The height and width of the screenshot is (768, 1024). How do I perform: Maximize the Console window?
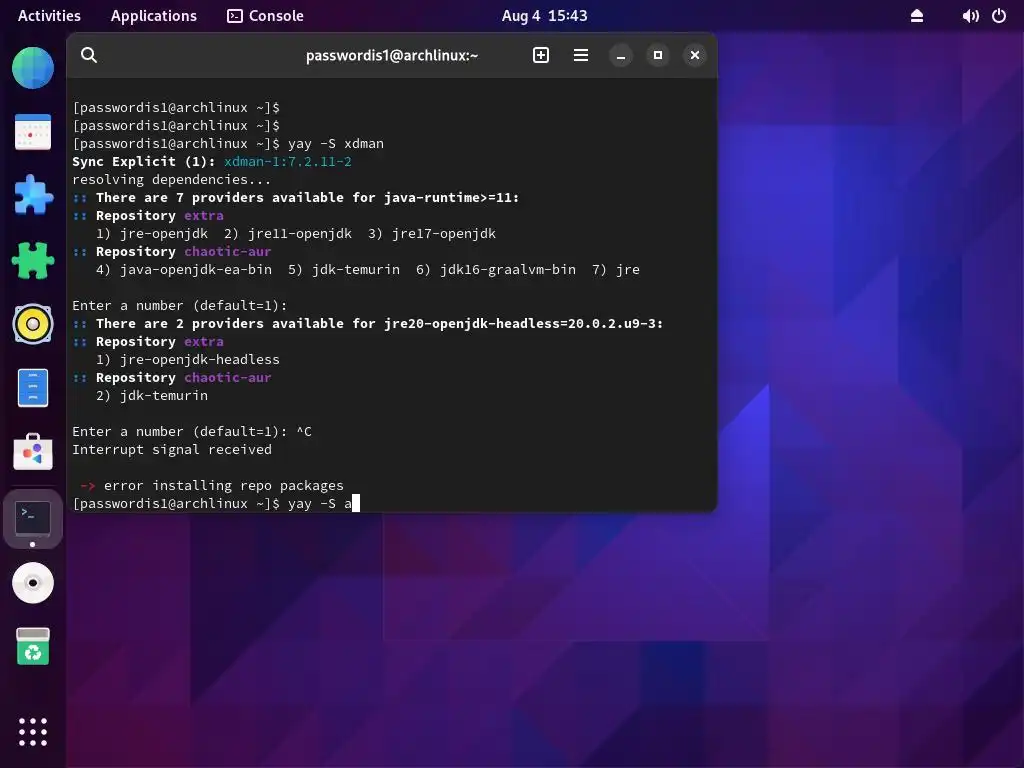point(658,56)
